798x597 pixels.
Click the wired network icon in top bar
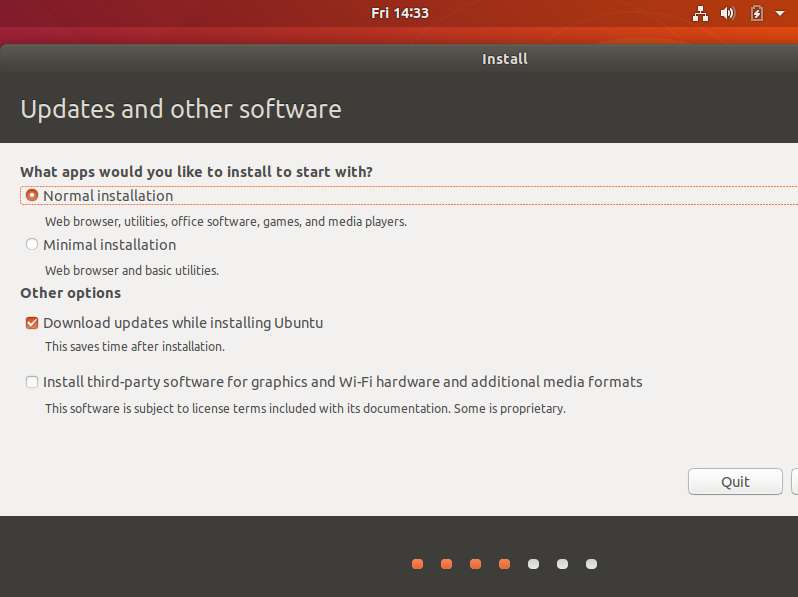click(699, 13)
